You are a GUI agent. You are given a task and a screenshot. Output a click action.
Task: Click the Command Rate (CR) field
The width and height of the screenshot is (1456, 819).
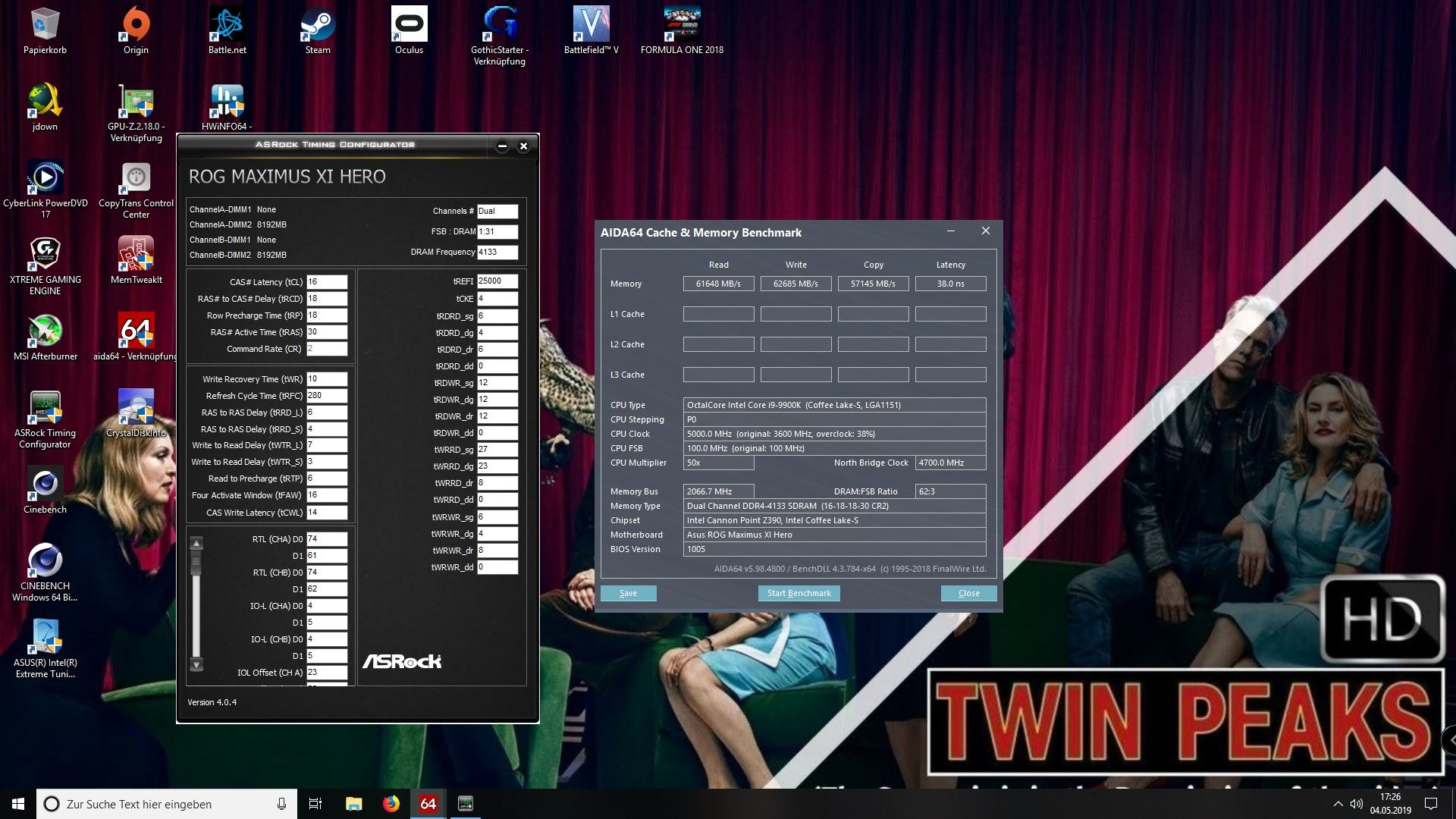tap(327, 349)
